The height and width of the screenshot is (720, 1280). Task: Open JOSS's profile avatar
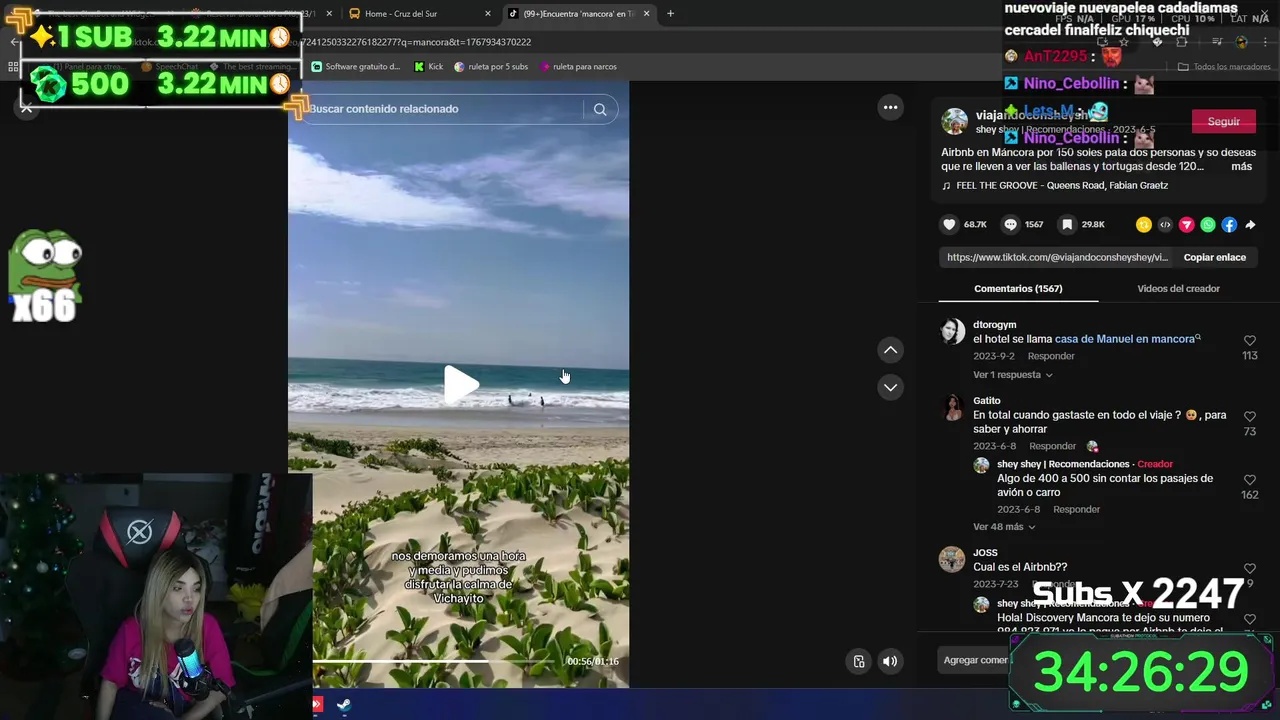coord(953,559)
